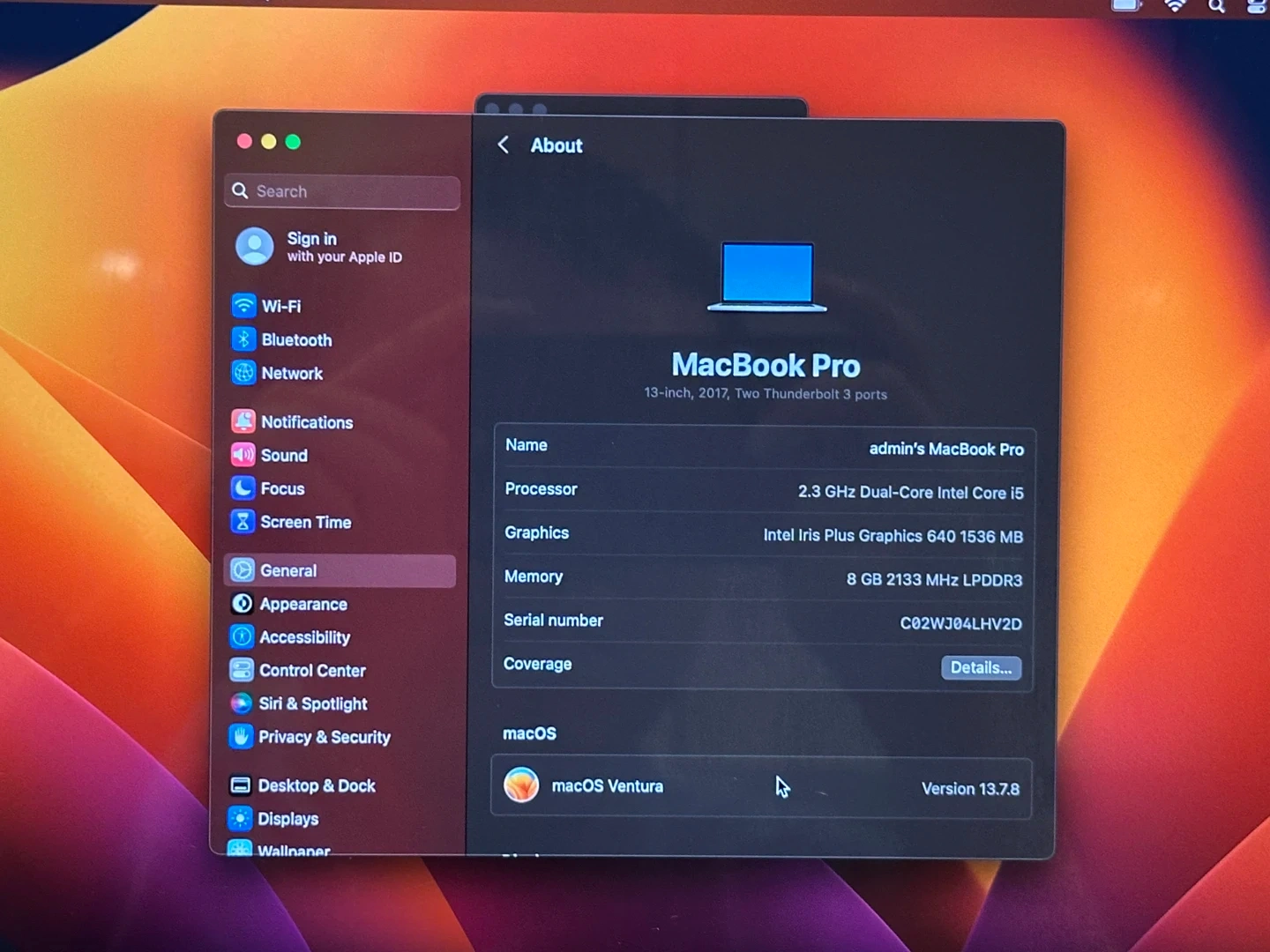This screenshot has width=1270, height=952.
Task: Open Desktop & Dock settings
Action: [316, 785]
